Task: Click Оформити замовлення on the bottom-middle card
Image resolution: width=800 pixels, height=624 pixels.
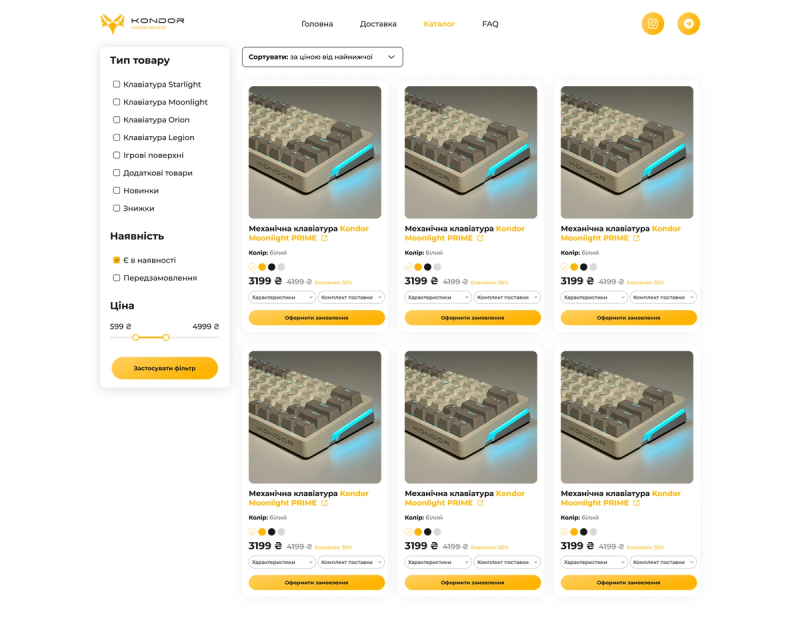Action: pyautogui.click(x=473, y=582)
